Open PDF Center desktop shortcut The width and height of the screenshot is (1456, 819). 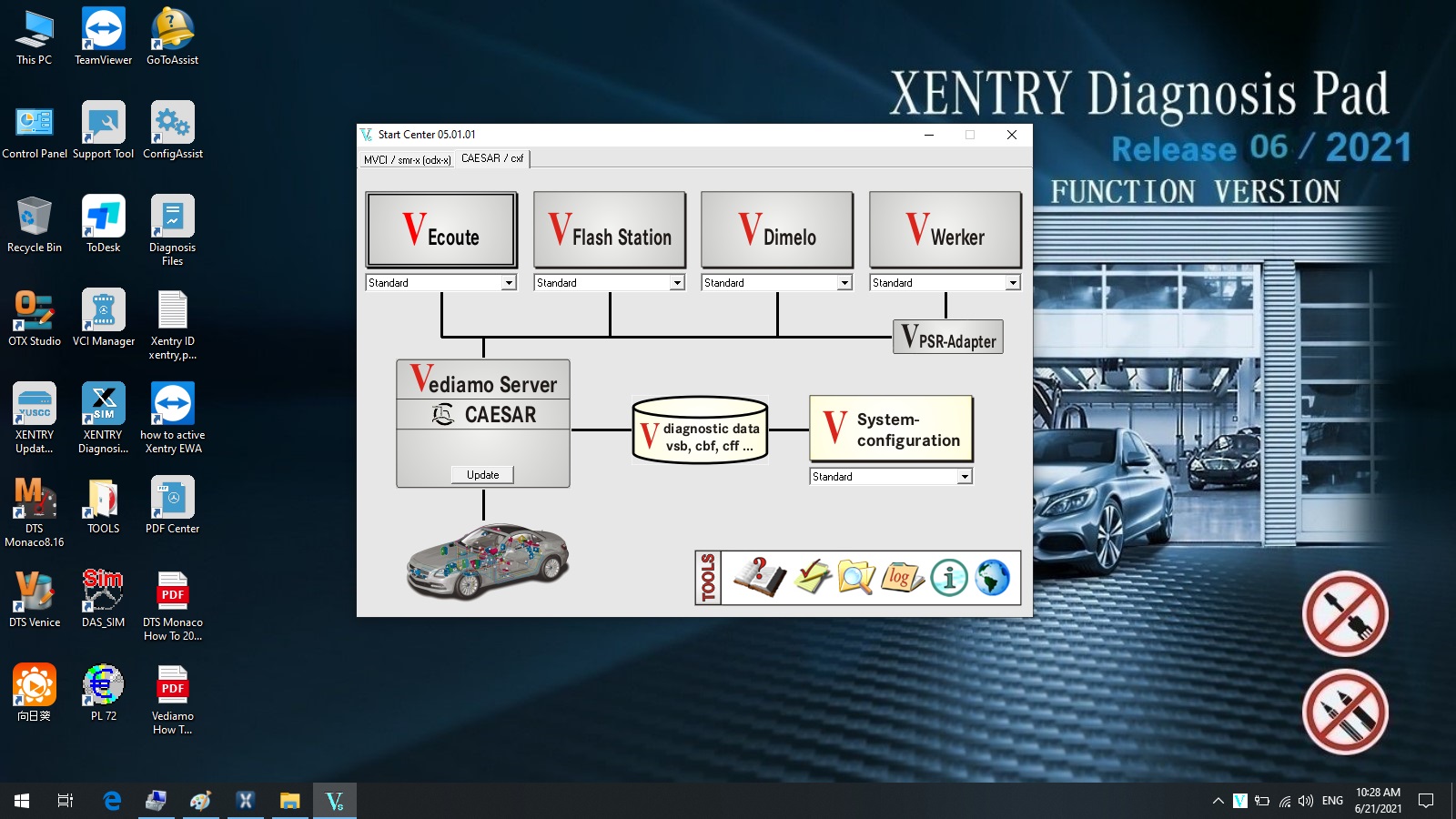[x=173, y=506]
